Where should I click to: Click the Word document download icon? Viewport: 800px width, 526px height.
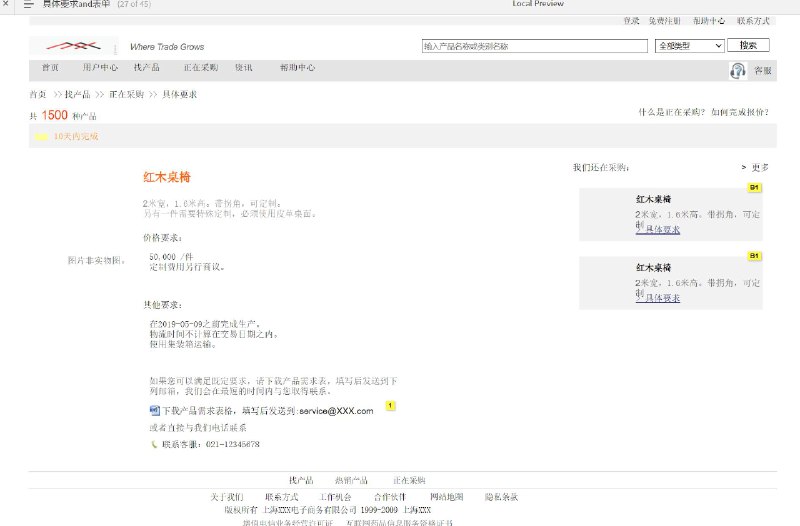click(155, 410)
